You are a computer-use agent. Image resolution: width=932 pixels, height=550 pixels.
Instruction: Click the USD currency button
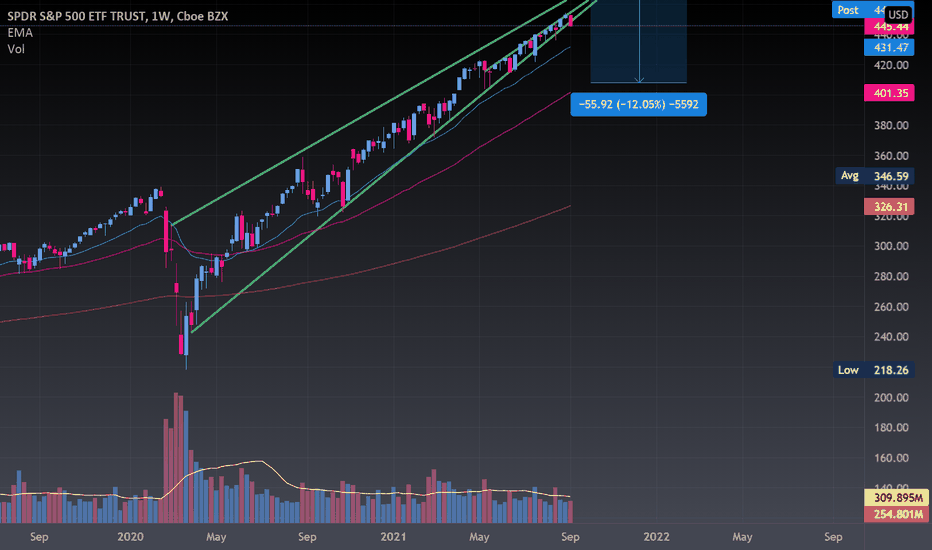click(898, 14)
